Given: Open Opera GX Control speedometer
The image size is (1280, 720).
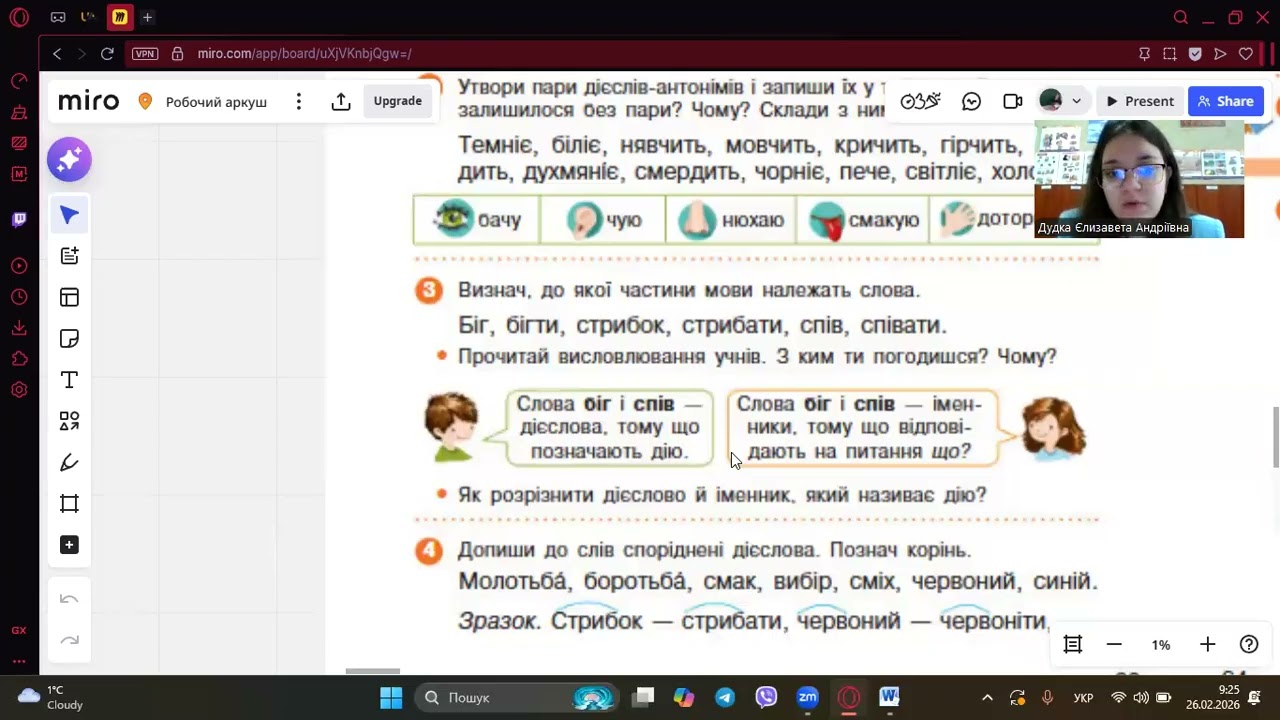Looking at the screenshot, I should (19, 81).
